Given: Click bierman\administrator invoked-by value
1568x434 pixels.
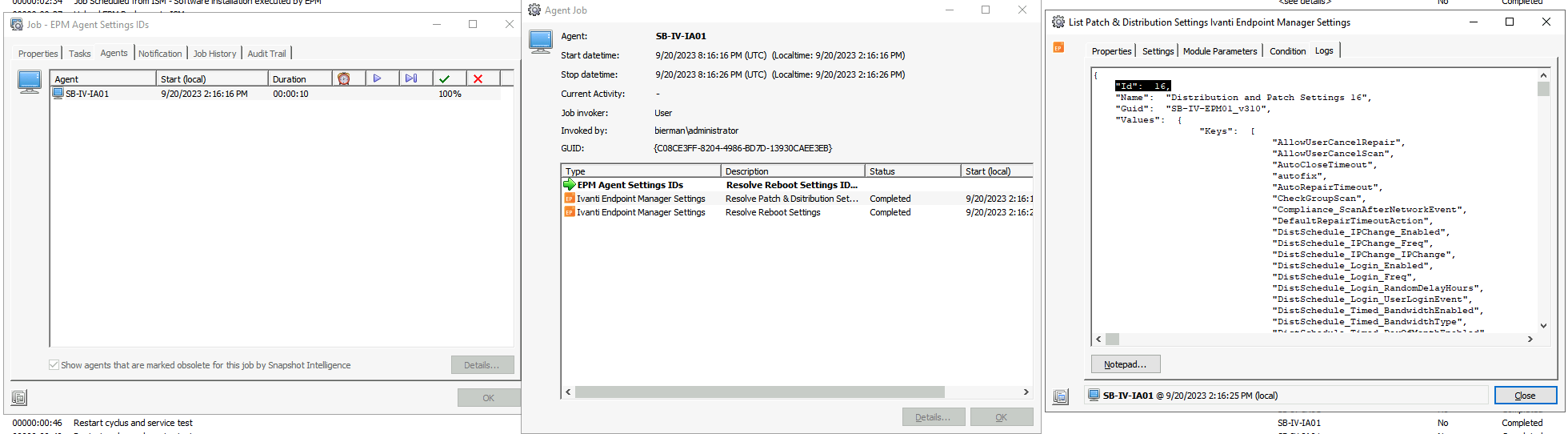Looking at the screenshot, I should pyautogui.click(x=696, y=131).
